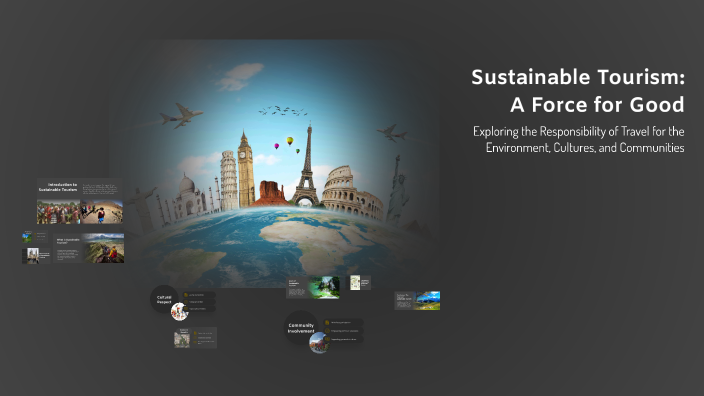Select first bullet item beside Community Involvement

point(343,322)
